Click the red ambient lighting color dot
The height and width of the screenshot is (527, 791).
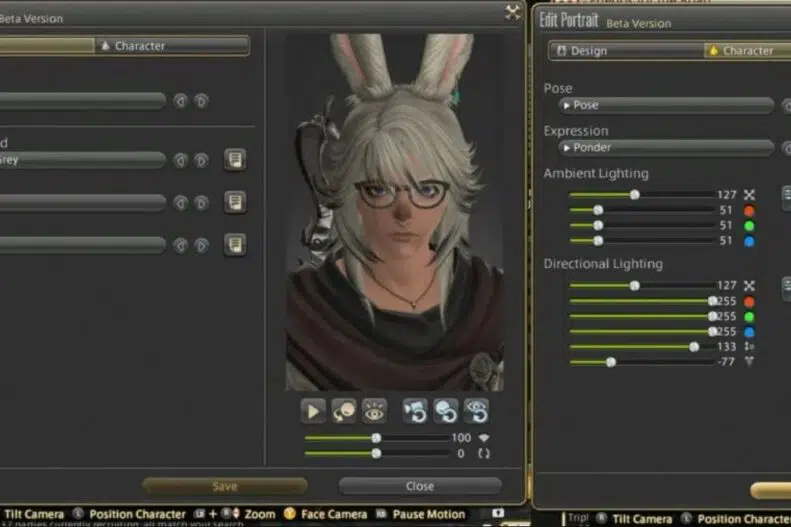tap(750, 211)
